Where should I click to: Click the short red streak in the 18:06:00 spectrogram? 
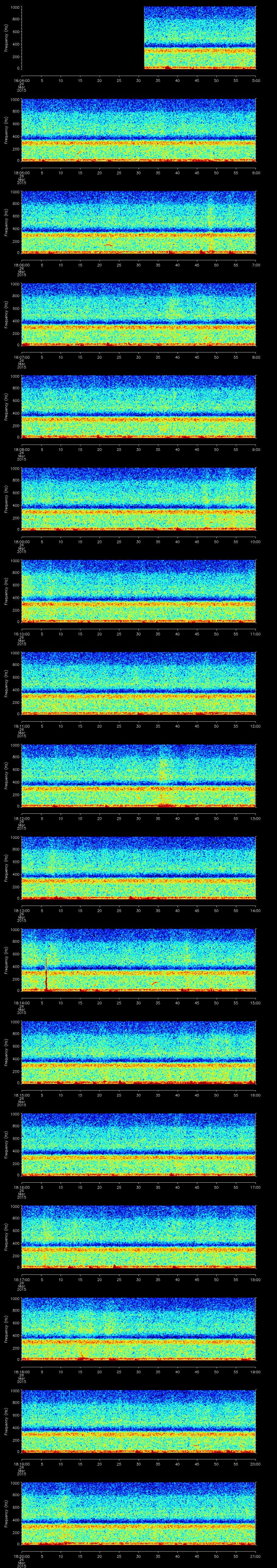click(108, 245)
